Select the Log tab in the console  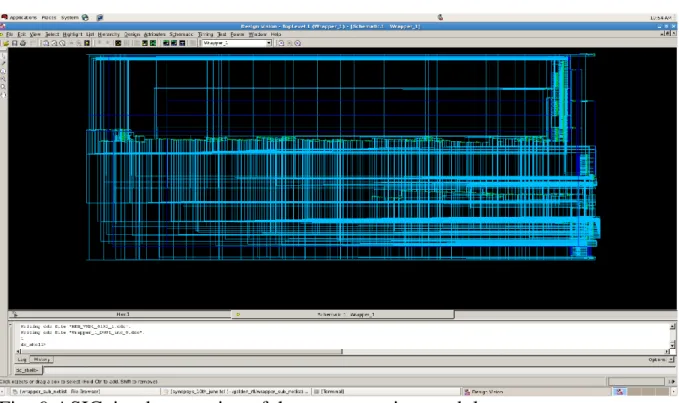[x=22, y=360]
